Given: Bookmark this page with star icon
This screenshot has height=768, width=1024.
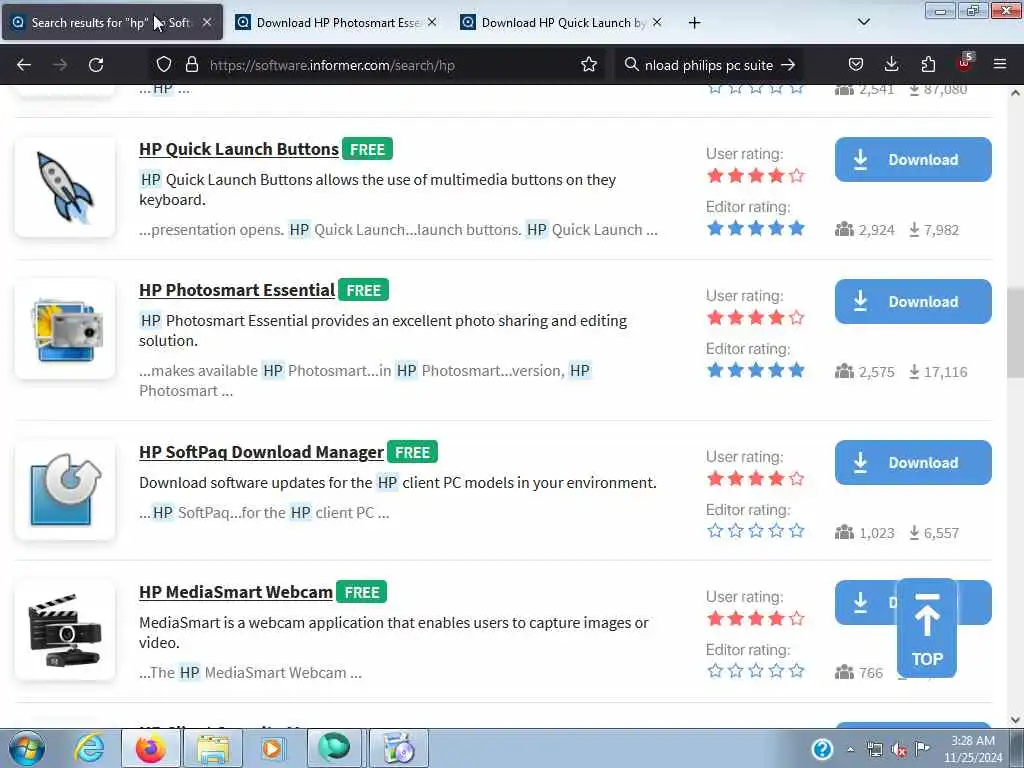Looking at the screenshot, I should [x=589, y=65].
